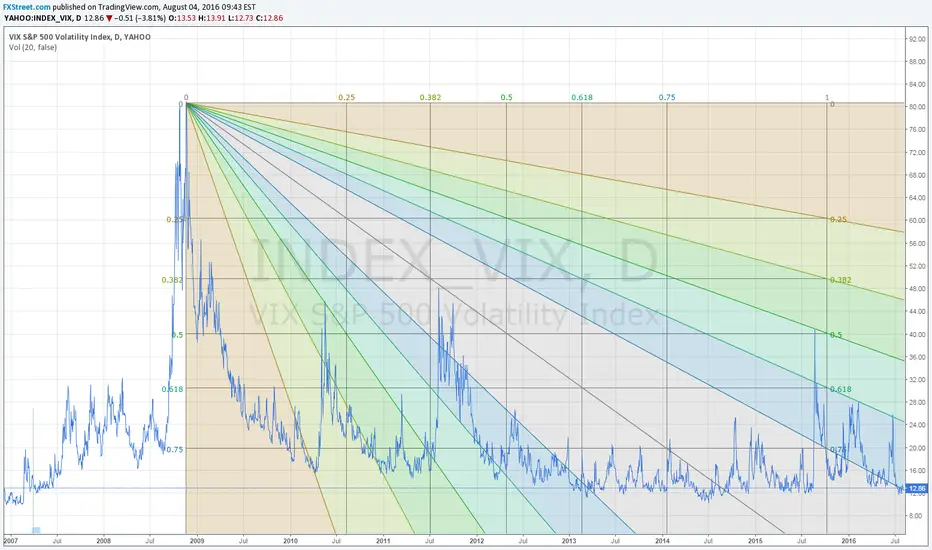The image size is (932, 550).
Task: Click the 2011 label on time axis
Action: pyautogui.click(x=383, y=541)
